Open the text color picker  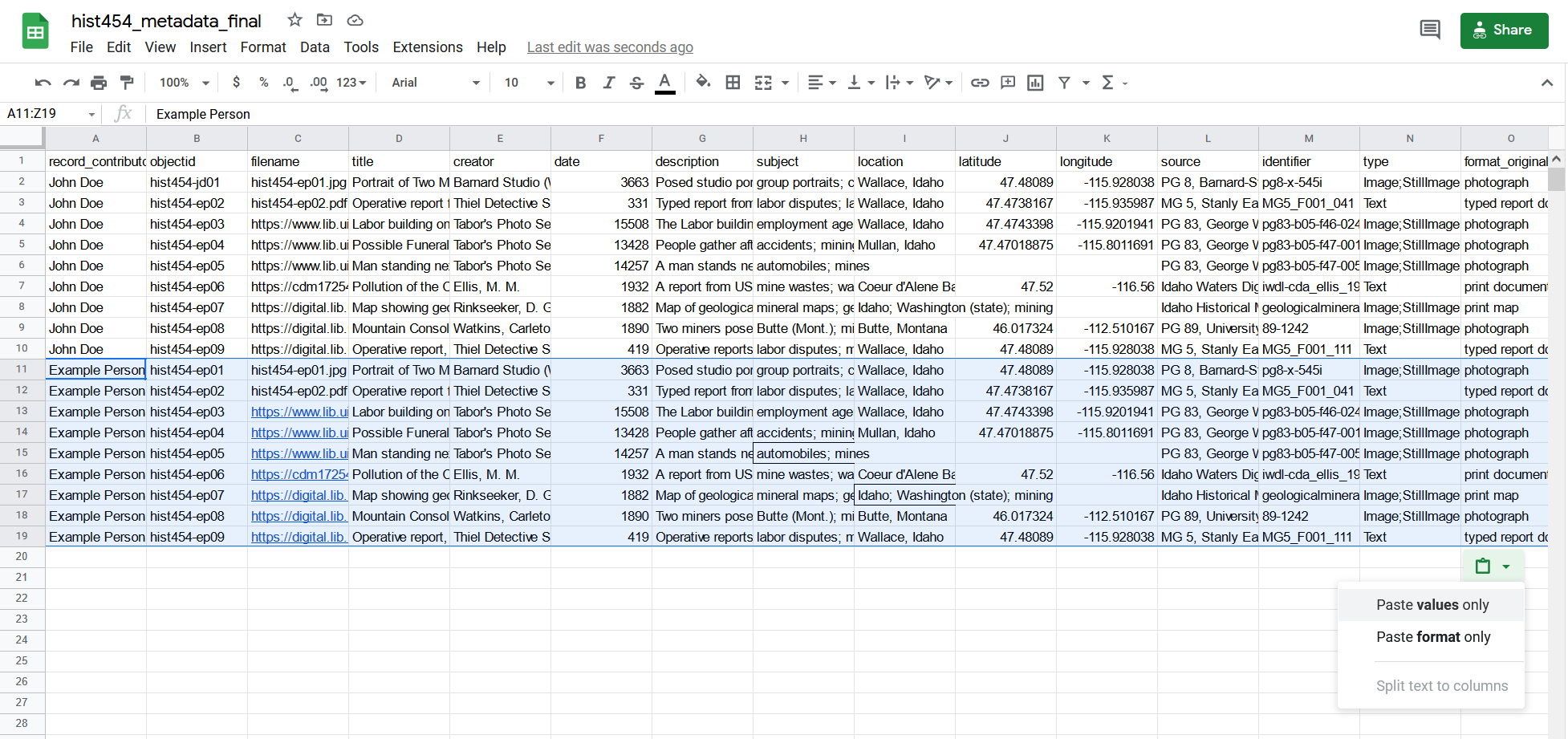(x=664, y=83)
